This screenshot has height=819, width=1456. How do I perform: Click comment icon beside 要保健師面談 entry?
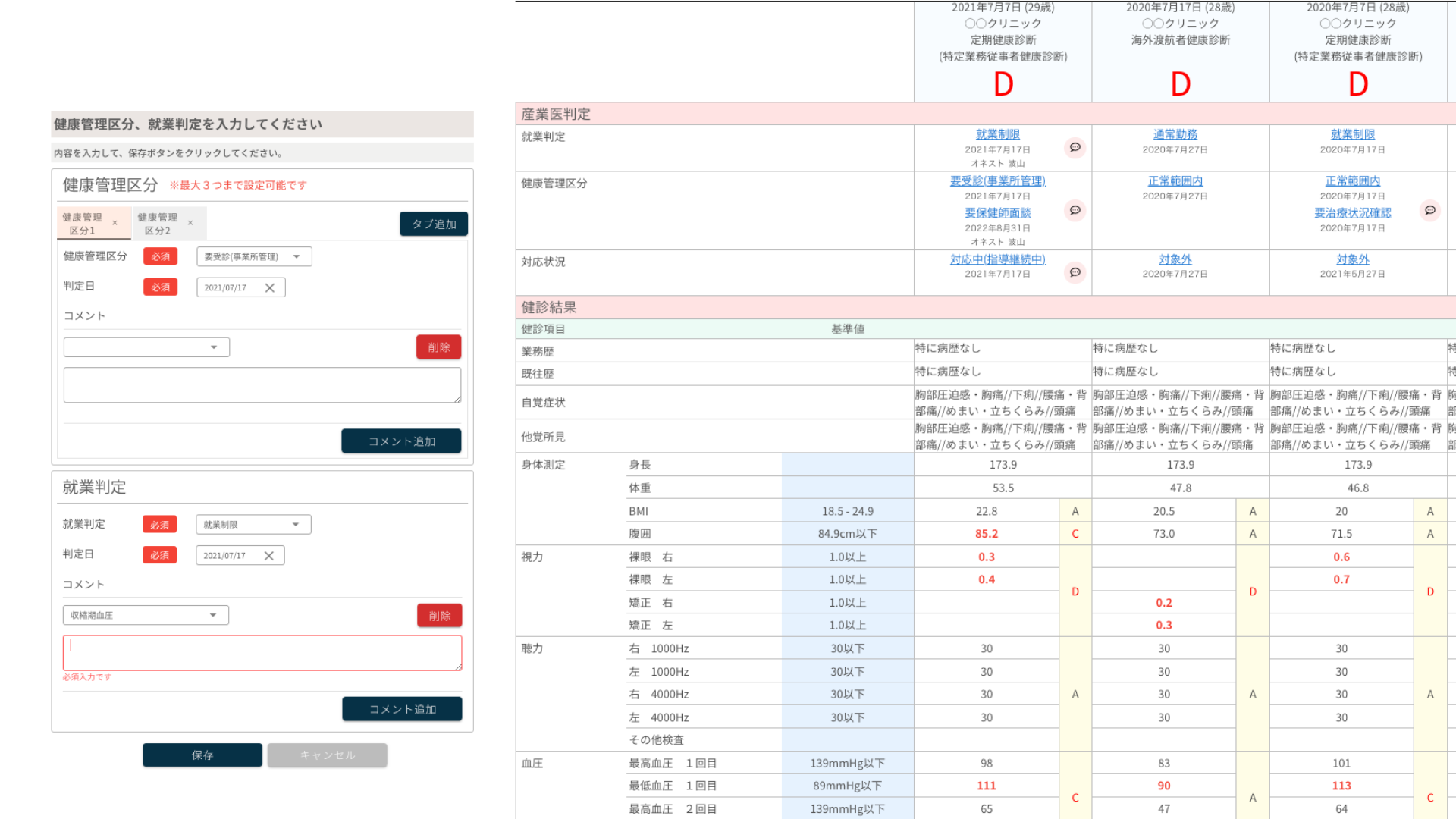coord(1075,210)
